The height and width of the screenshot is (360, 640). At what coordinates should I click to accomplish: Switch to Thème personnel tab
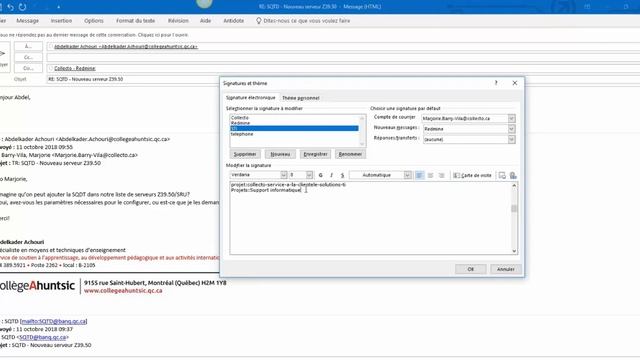[301, 98]
